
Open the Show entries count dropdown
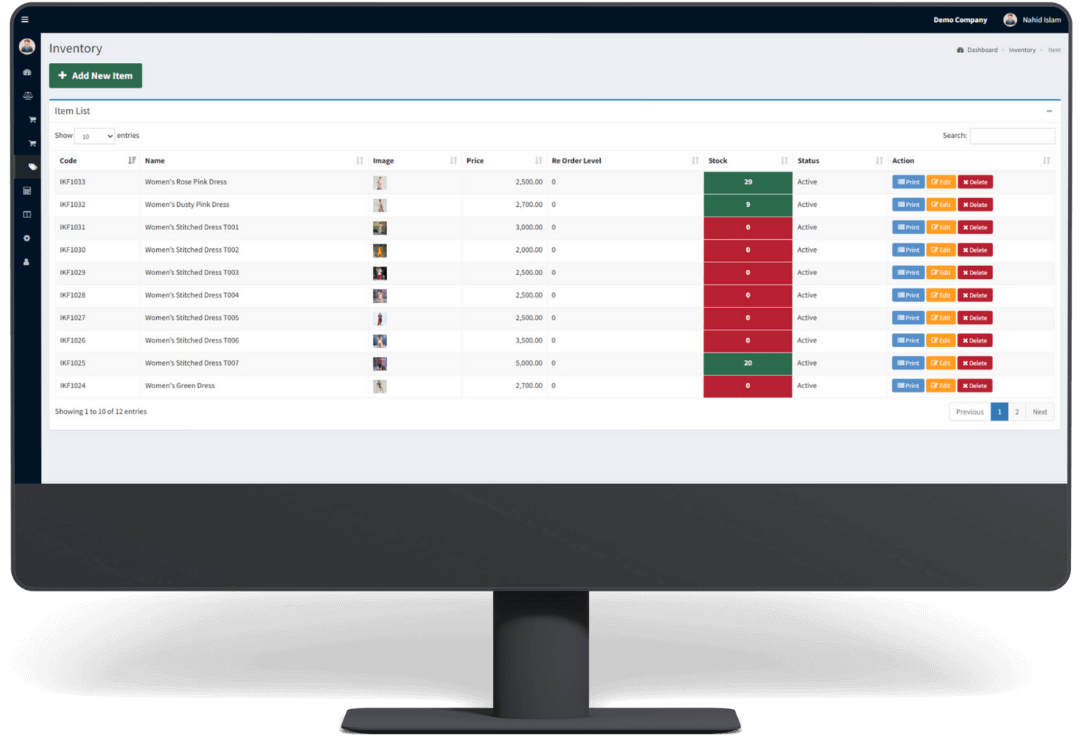[95, 136]
